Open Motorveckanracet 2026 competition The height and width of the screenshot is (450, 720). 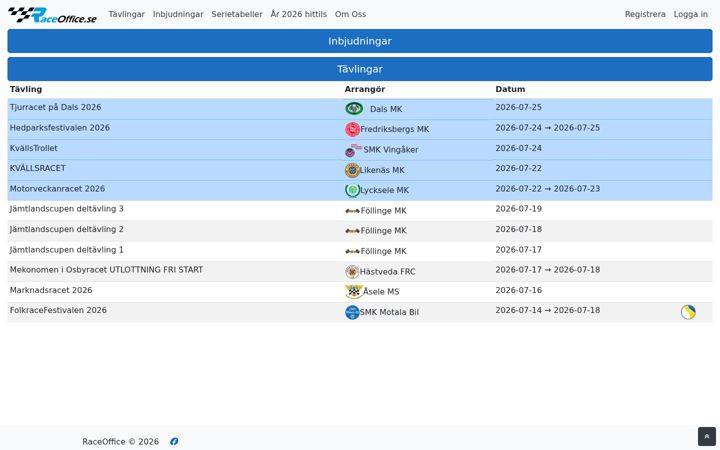coord(57,189)
